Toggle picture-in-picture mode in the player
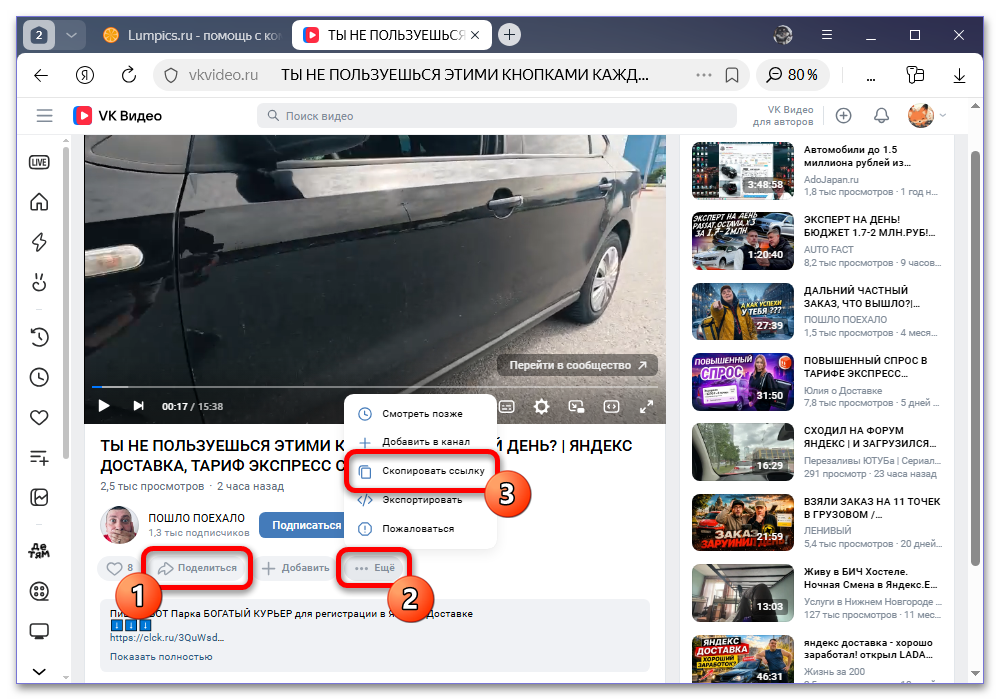 pos(577,406)
